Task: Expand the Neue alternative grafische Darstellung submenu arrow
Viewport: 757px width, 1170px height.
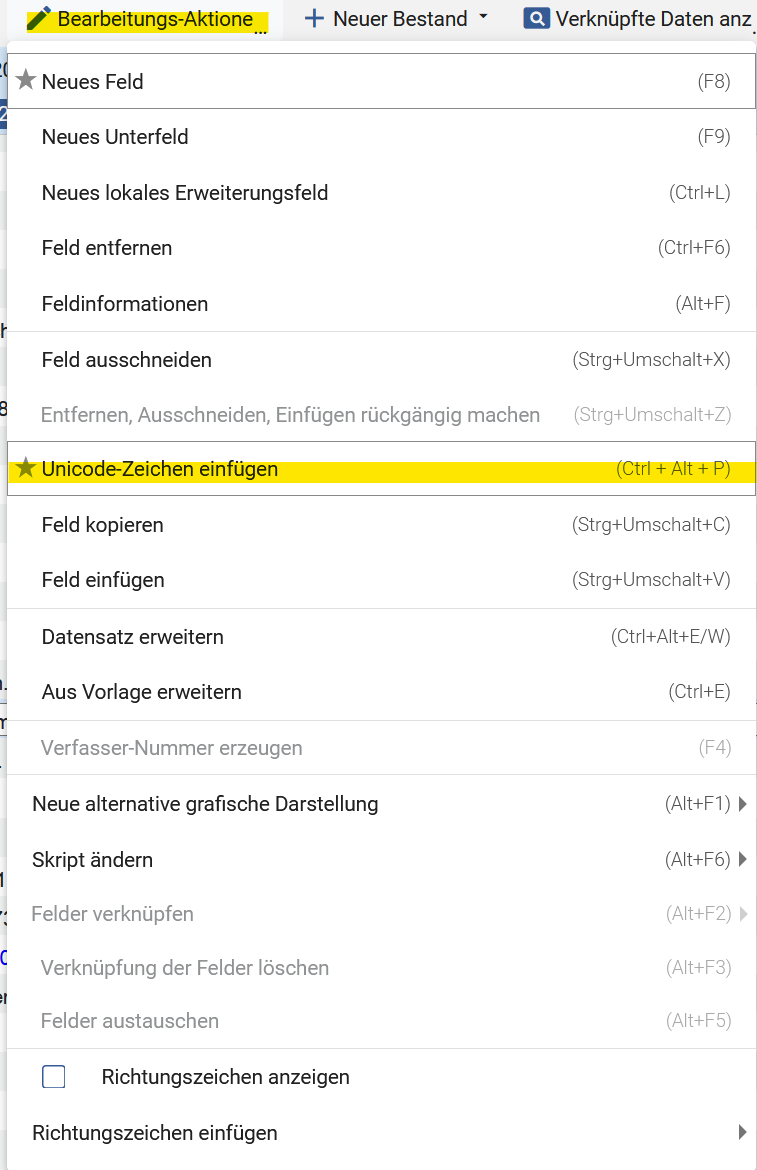Action: [742, 804]
